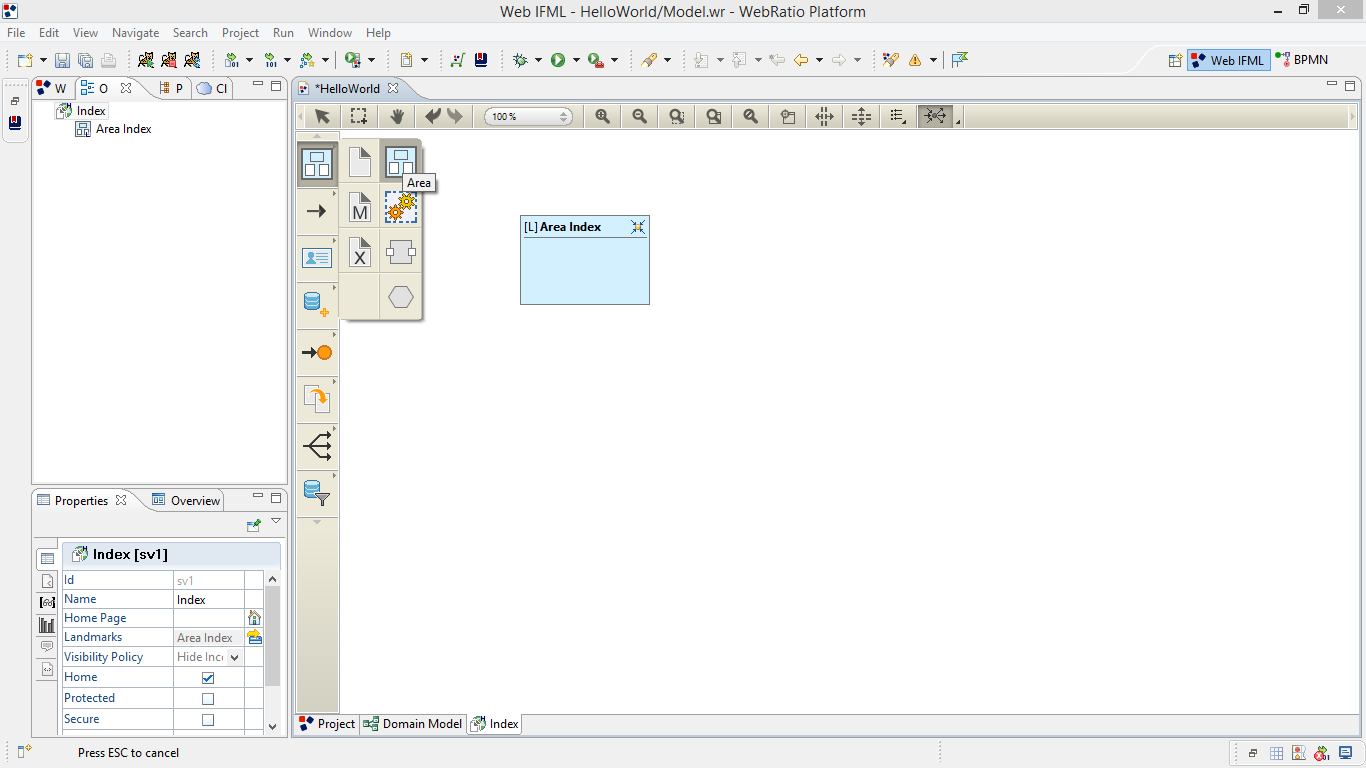1366x768 pixels.
Task: Select the XOR Page (X) element in the palette
Action: [x=360, y=253]
